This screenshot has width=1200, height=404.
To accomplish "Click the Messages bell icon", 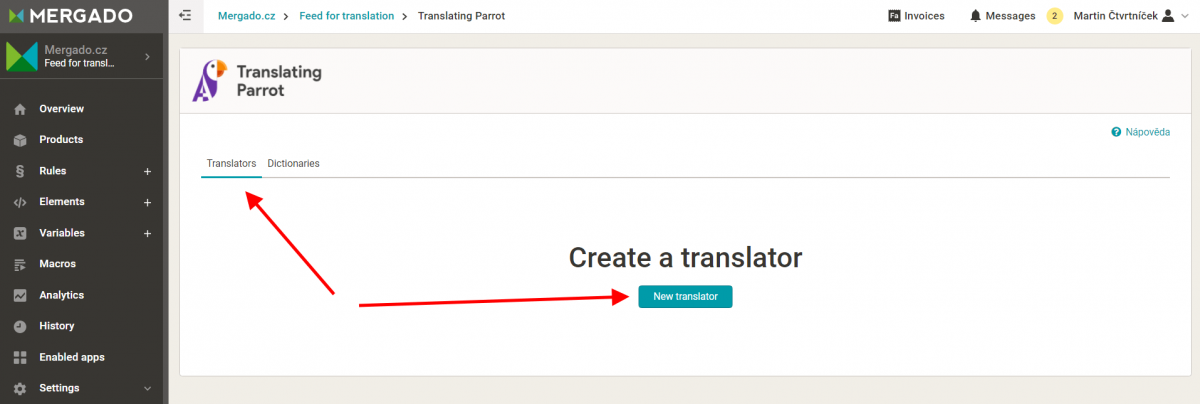I will point(975,16).
